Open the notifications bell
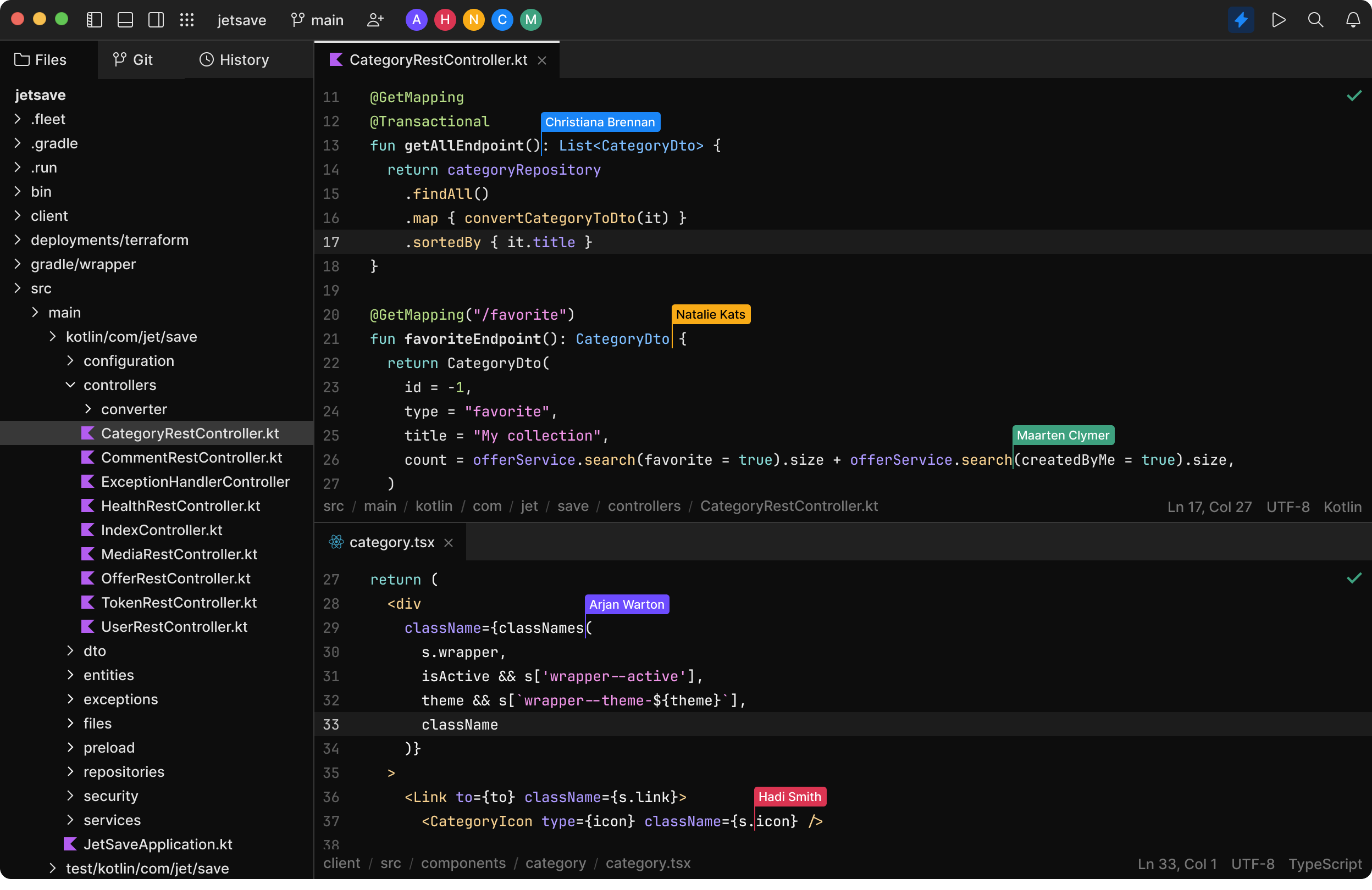The image size is (1372, 890). click(1352, 19)
